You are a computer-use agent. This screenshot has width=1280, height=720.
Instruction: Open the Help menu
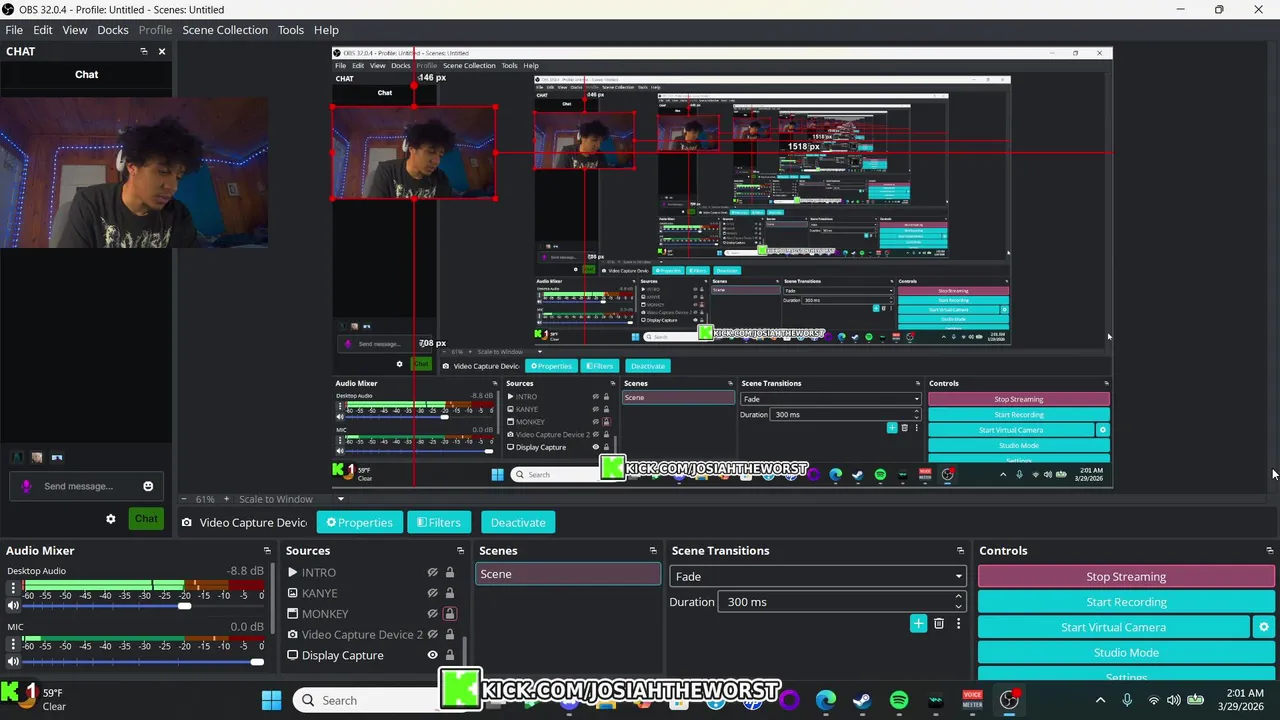tap(326, 30)
